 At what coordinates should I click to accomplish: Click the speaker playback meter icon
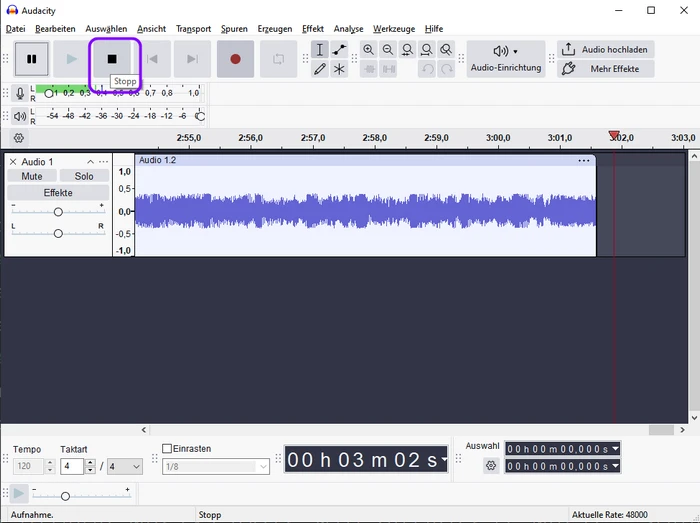20,116
